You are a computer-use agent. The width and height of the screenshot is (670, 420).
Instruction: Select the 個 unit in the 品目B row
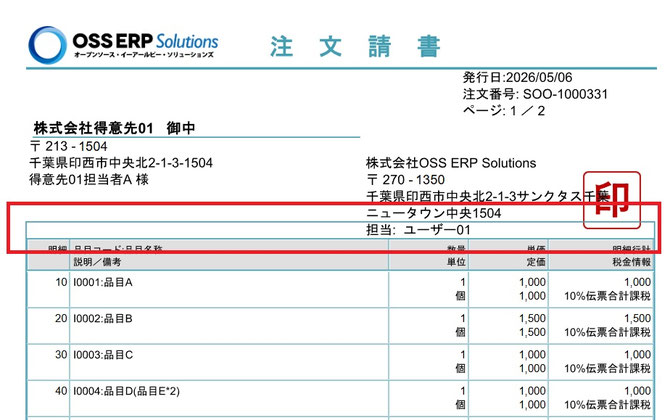(x=460, y=332)
